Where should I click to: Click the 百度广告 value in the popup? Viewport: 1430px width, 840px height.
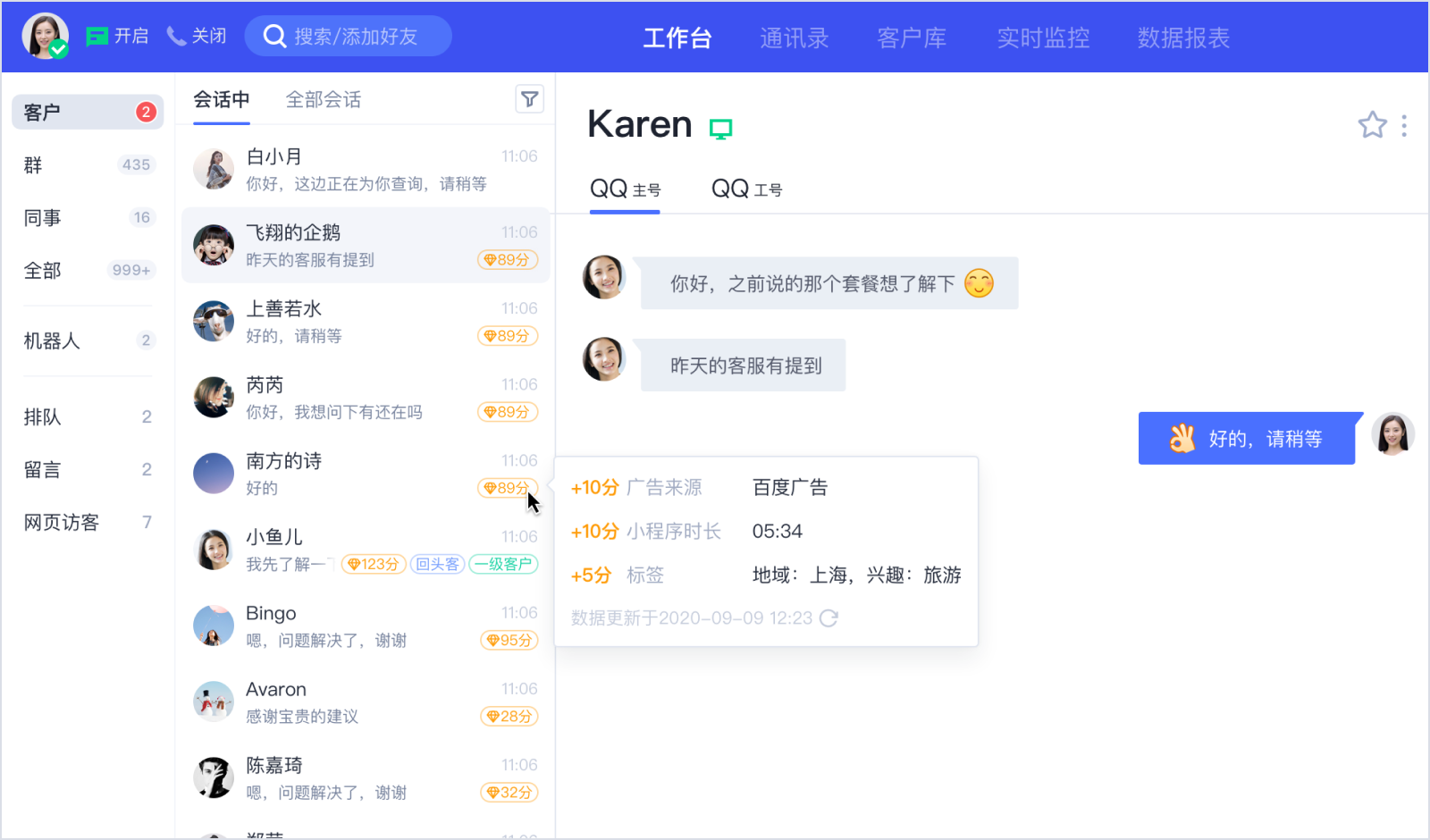click(790, 488)
